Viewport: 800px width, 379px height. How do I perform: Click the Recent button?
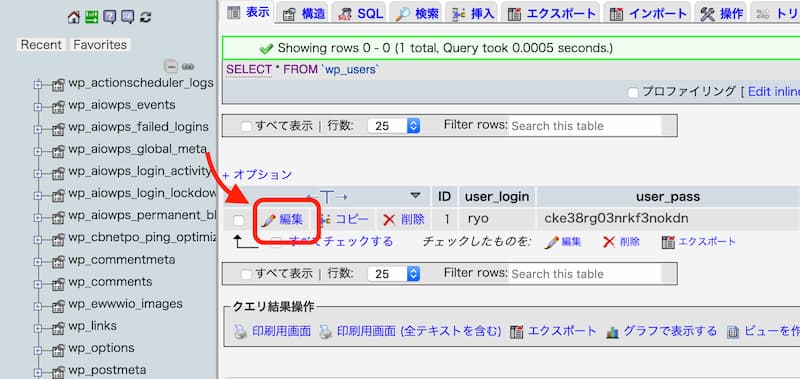coord(41,45)
